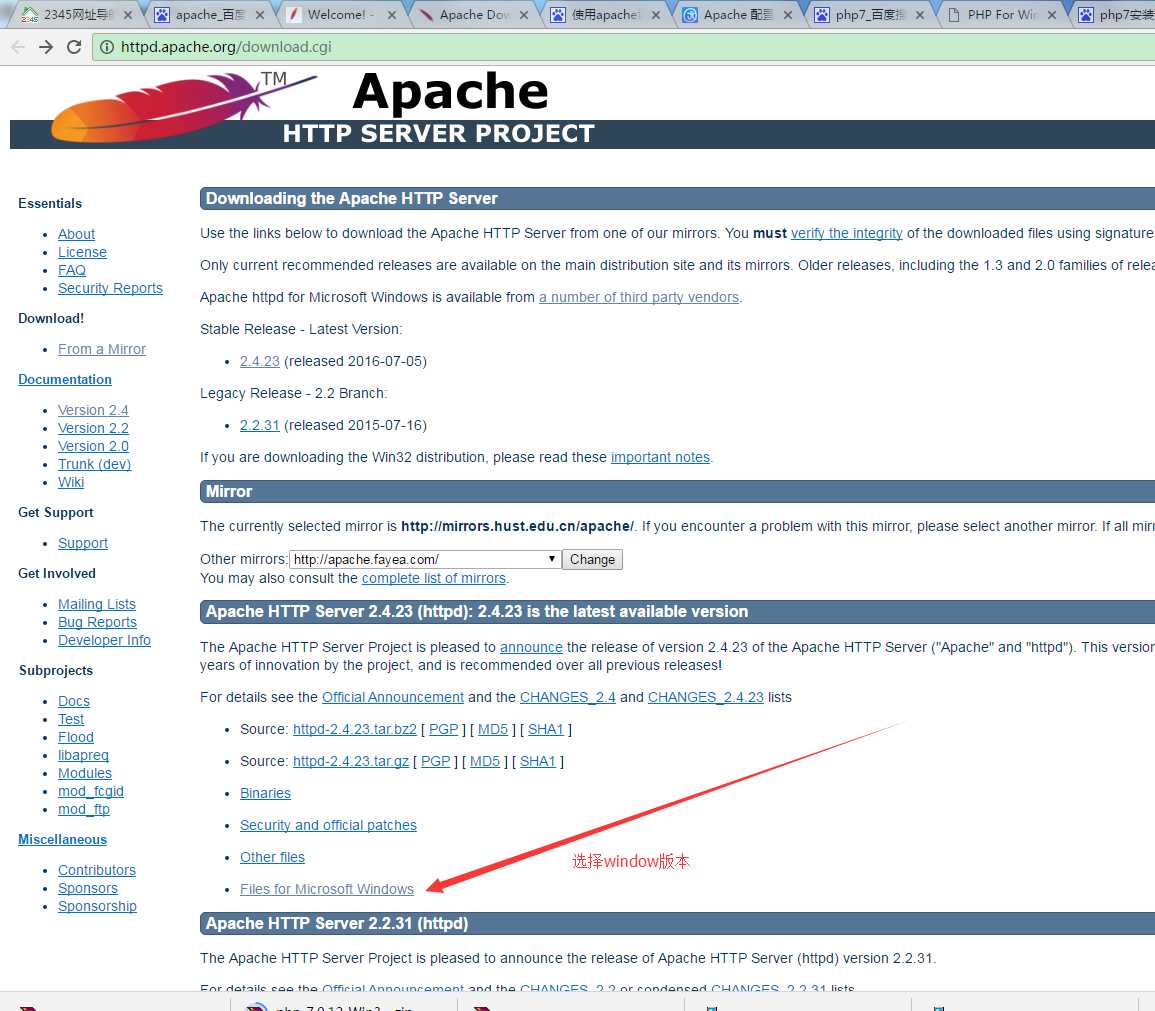
Task: Open the Security Reports link
Action: pyautogui.click(x=110, y=288)
